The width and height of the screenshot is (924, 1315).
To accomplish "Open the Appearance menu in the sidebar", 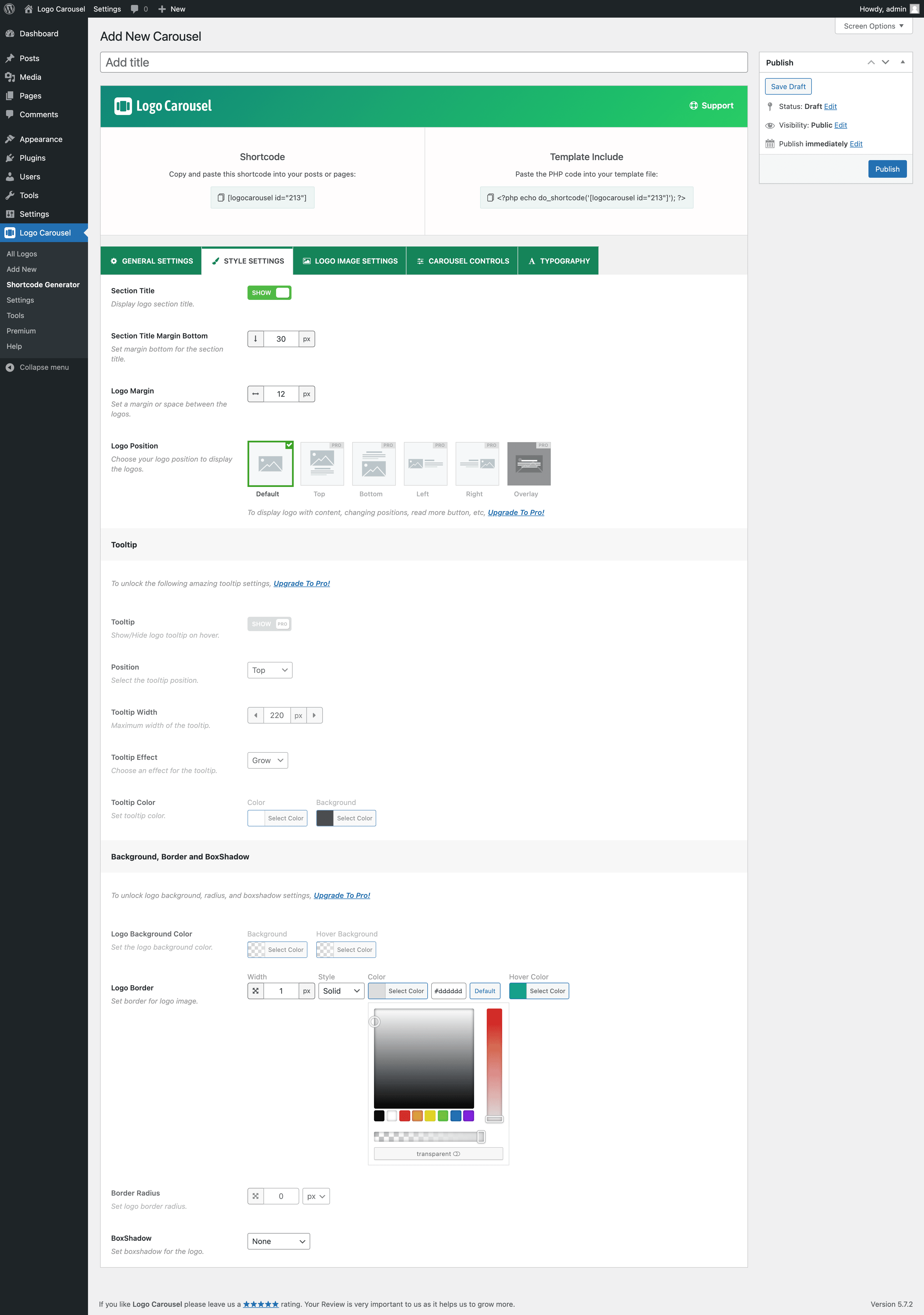I will 41,139.
